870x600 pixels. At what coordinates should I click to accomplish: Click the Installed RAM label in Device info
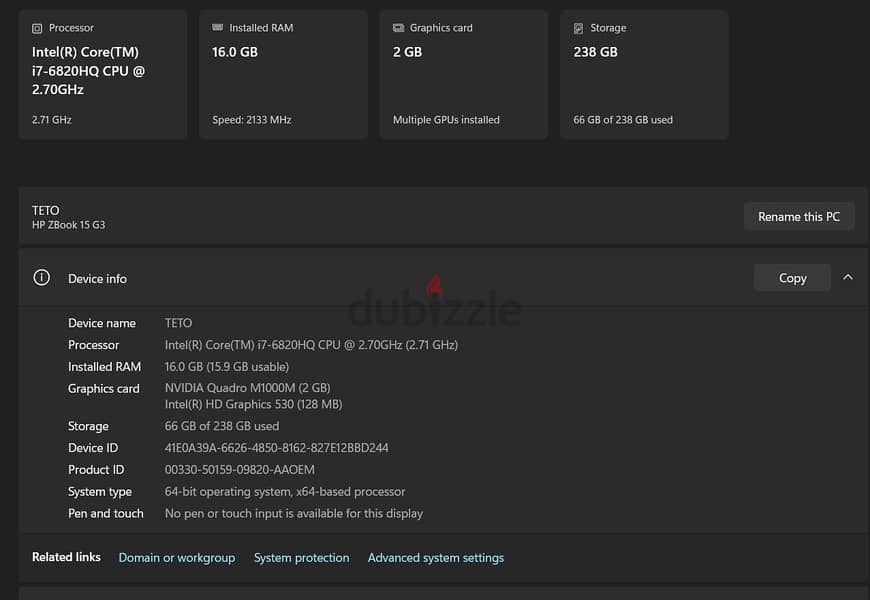(x=104, y=367)
